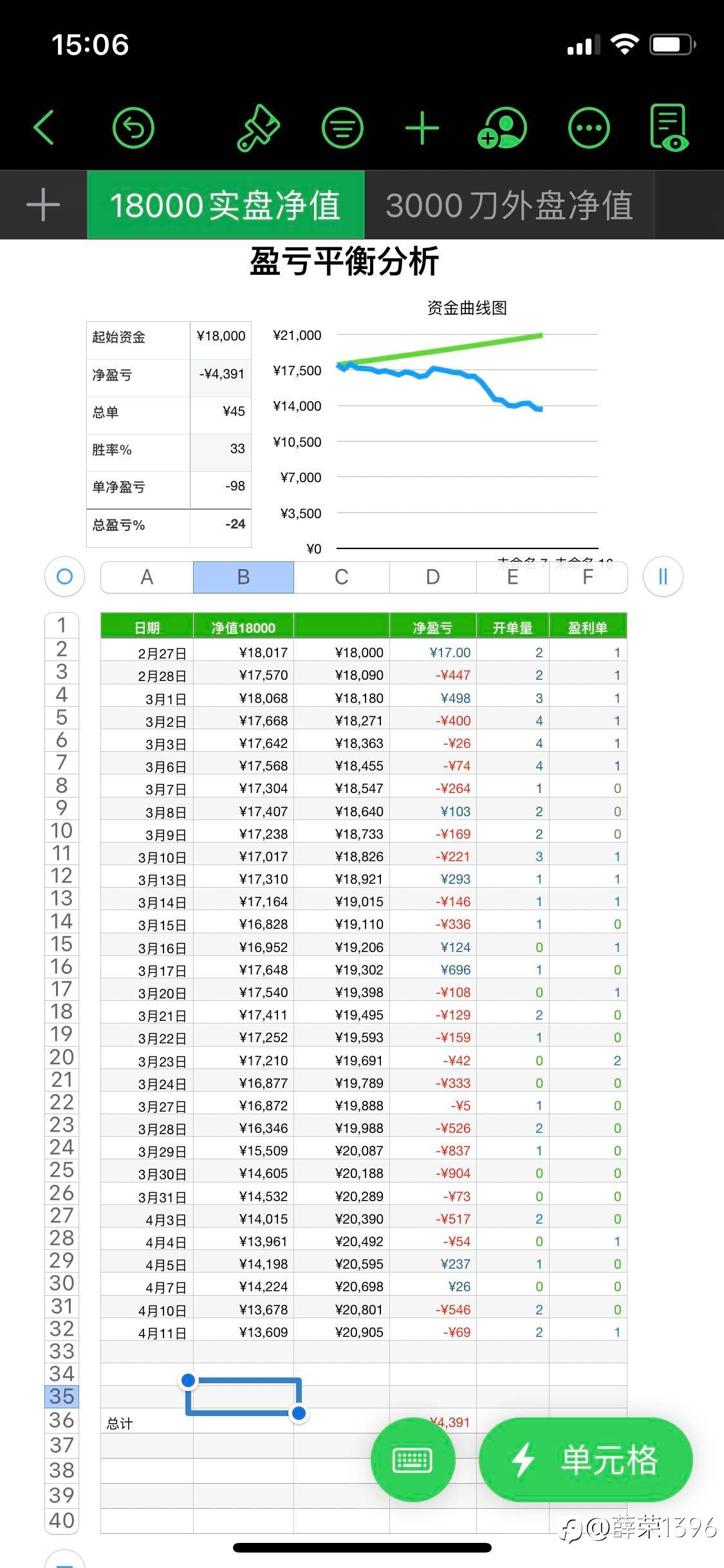This screenshot has height=1568, width=724.
Task: Switch to 18000实盘净值 sheet tab
Action: pos(225,205)
